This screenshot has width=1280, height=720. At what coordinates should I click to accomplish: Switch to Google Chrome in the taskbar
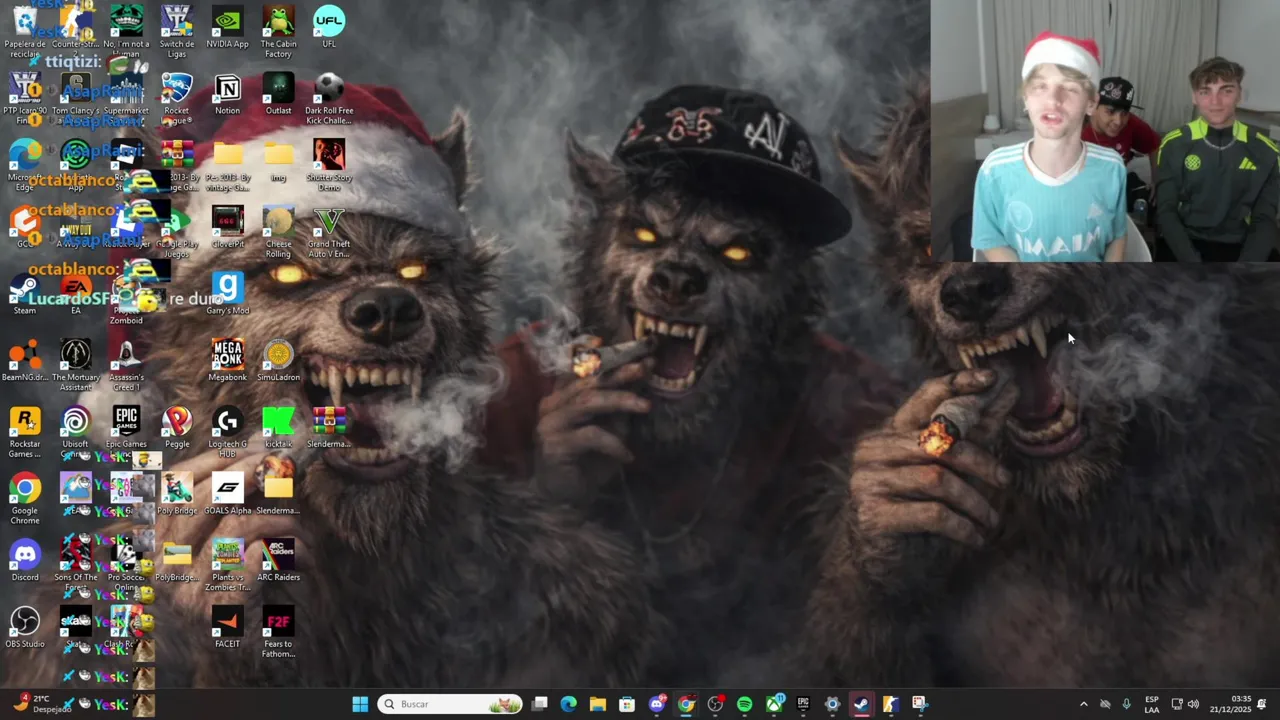pos(685,704)
